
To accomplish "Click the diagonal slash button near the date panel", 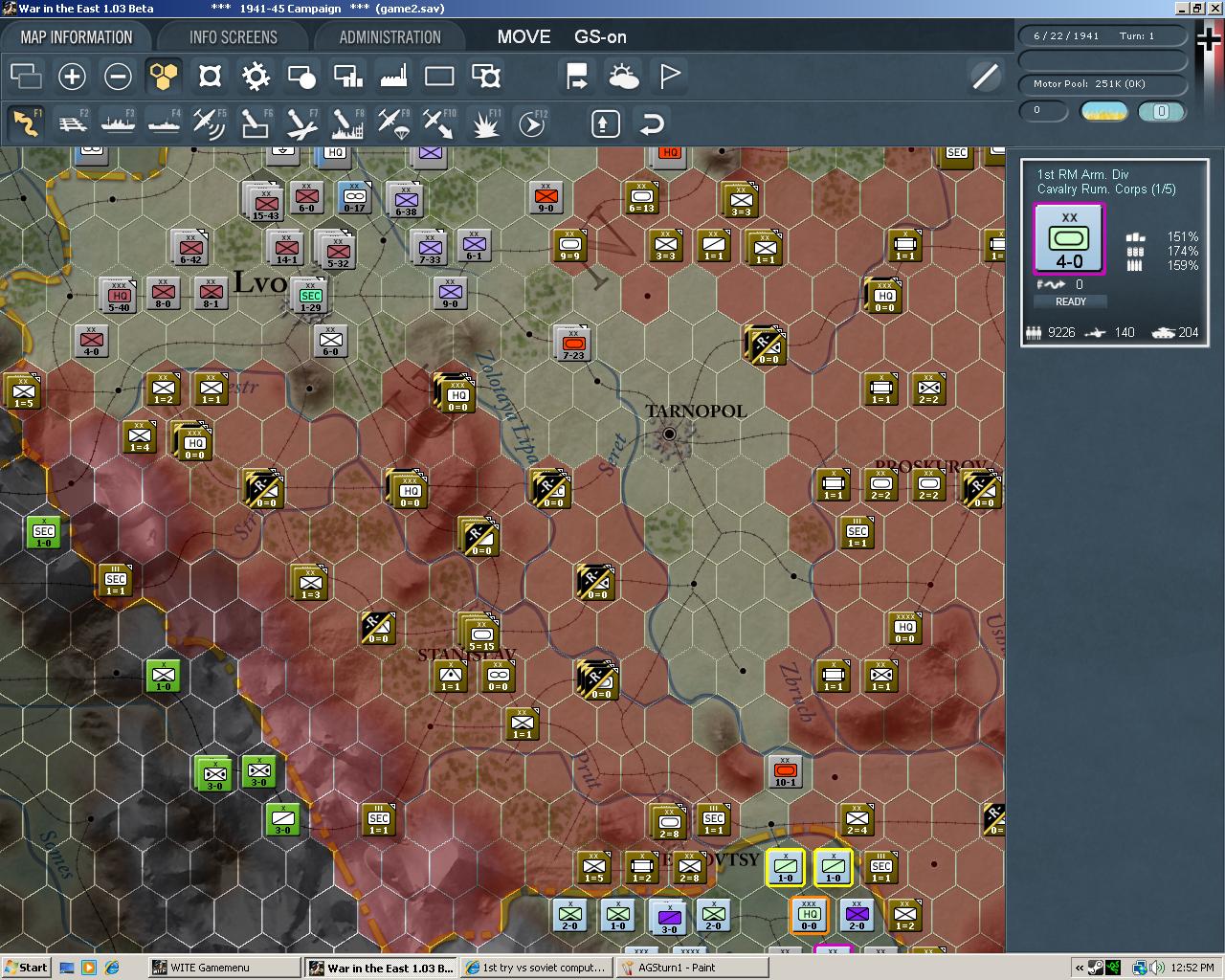I will tap(985, 77).
